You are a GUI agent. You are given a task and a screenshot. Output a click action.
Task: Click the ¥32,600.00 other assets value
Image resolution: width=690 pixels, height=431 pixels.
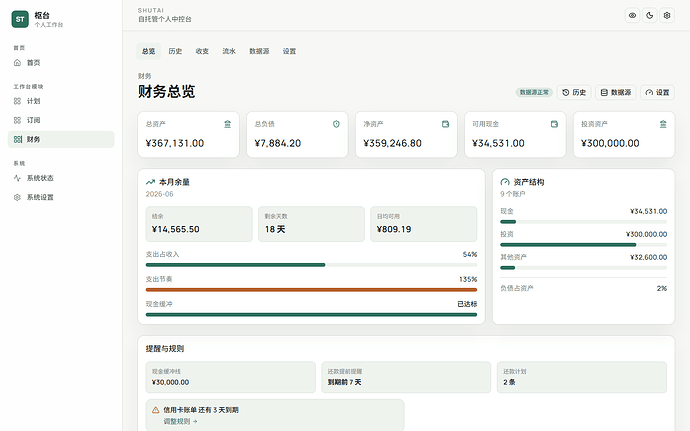pos(648,257)
